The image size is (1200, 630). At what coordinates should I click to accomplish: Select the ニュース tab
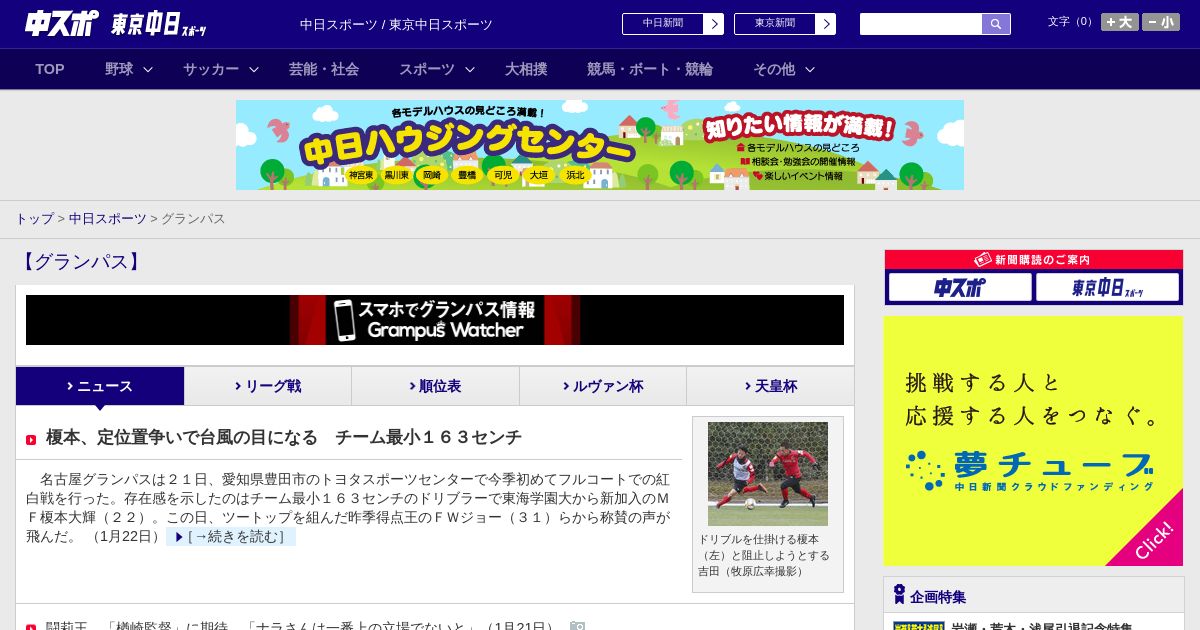[x=100, y=386]
